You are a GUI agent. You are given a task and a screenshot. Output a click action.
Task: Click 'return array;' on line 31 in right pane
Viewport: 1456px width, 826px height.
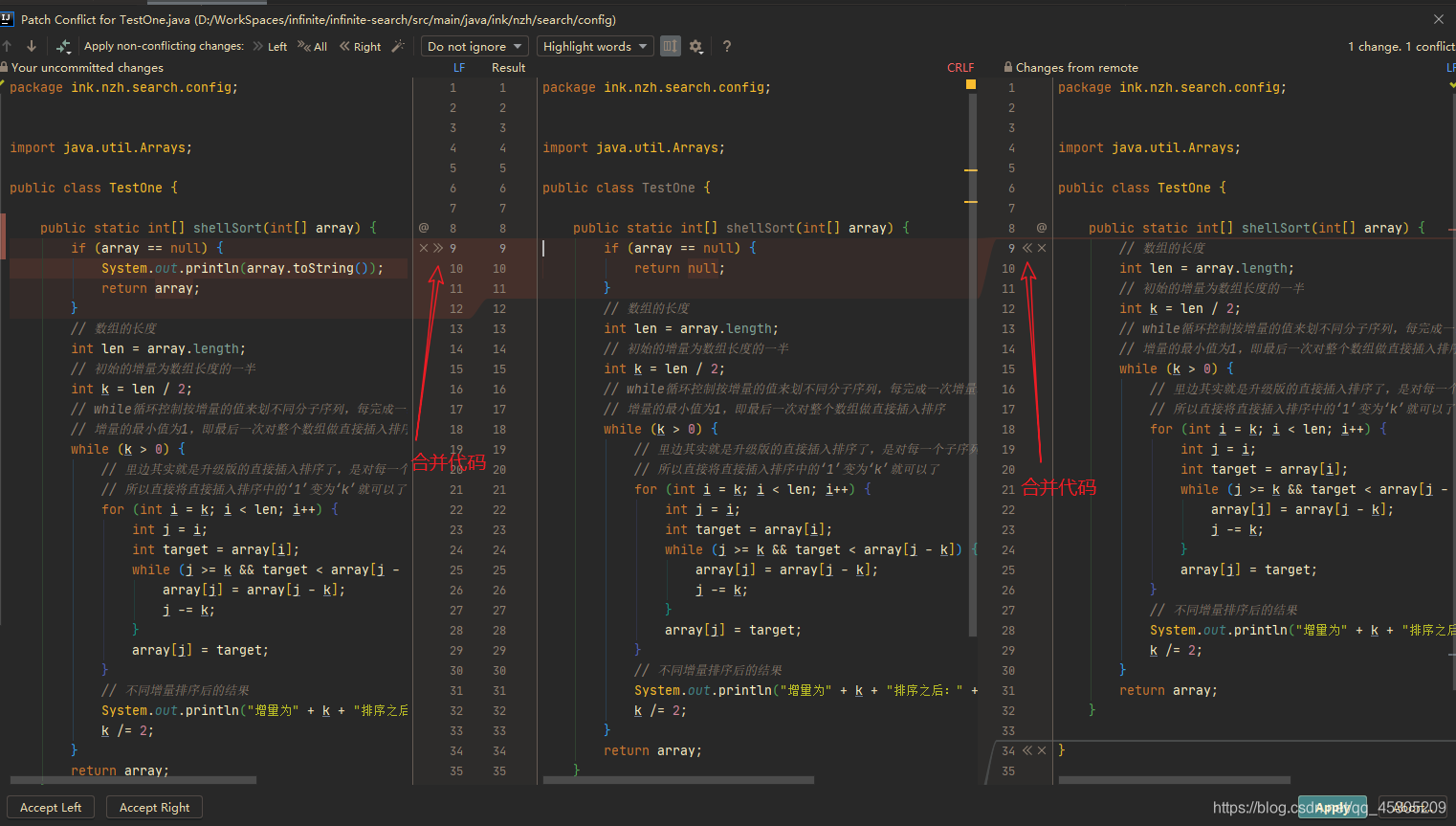click(x=1168, y=690)
